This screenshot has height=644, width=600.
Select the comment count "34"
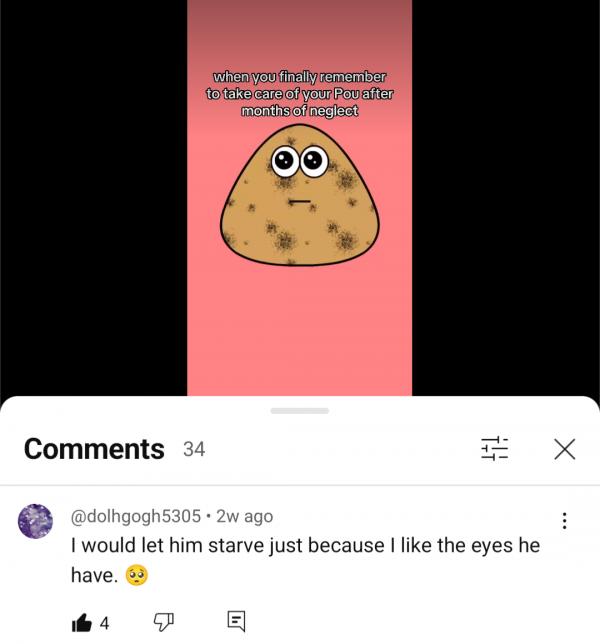[x=194, y=450]
